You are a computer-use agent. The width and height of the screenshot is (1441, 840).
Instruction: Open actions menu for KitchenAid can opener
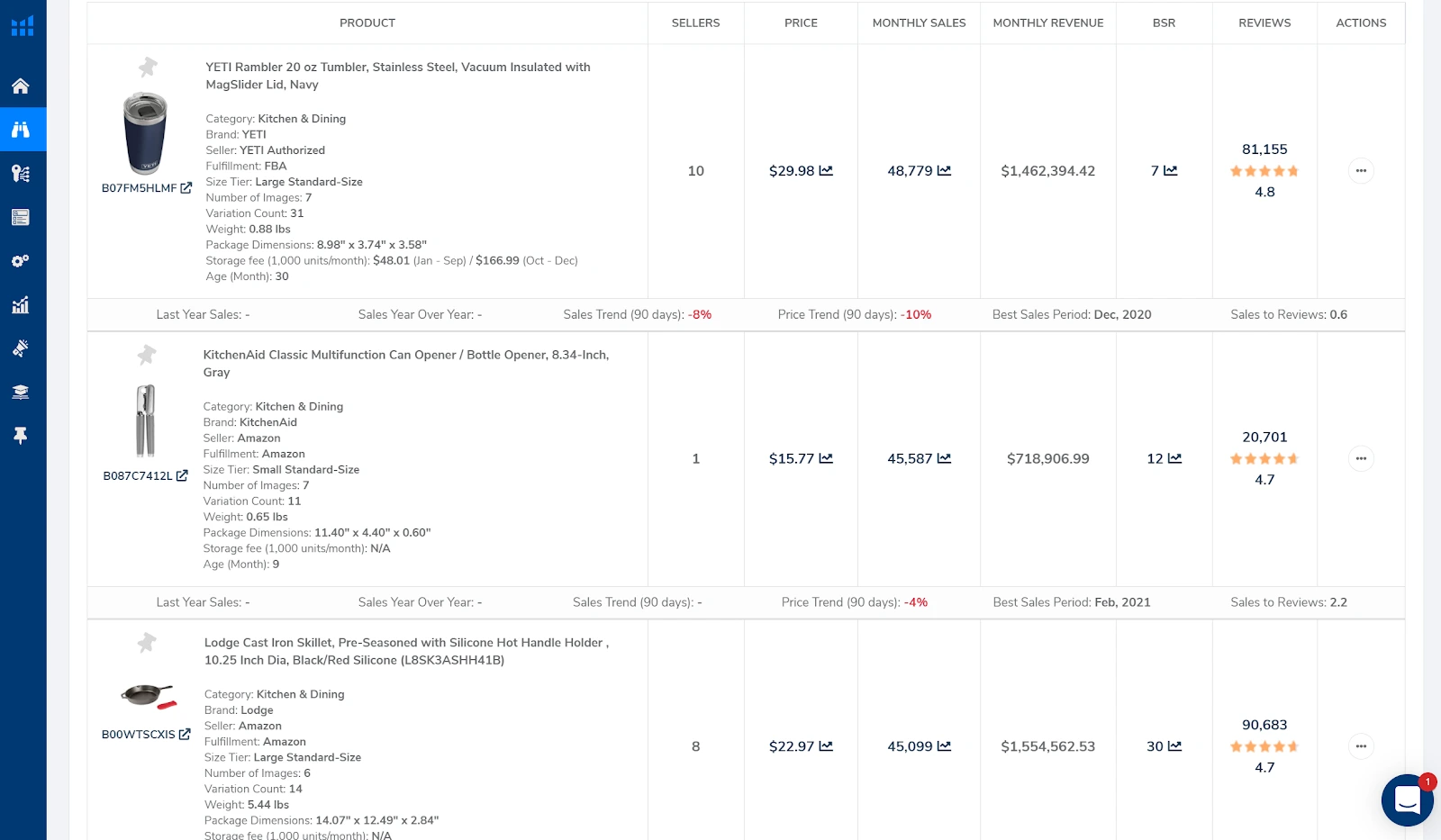tap(1361, 459)
